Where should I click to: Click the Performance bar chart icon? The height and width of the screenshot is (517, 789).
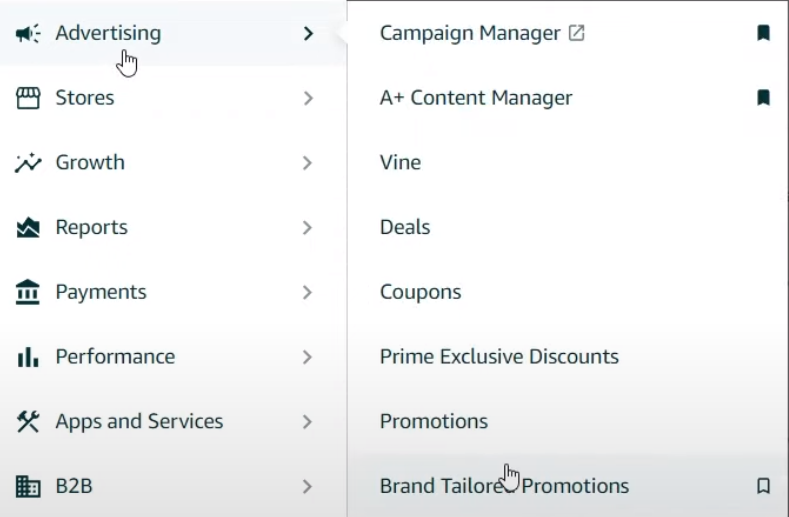(28, 357)
